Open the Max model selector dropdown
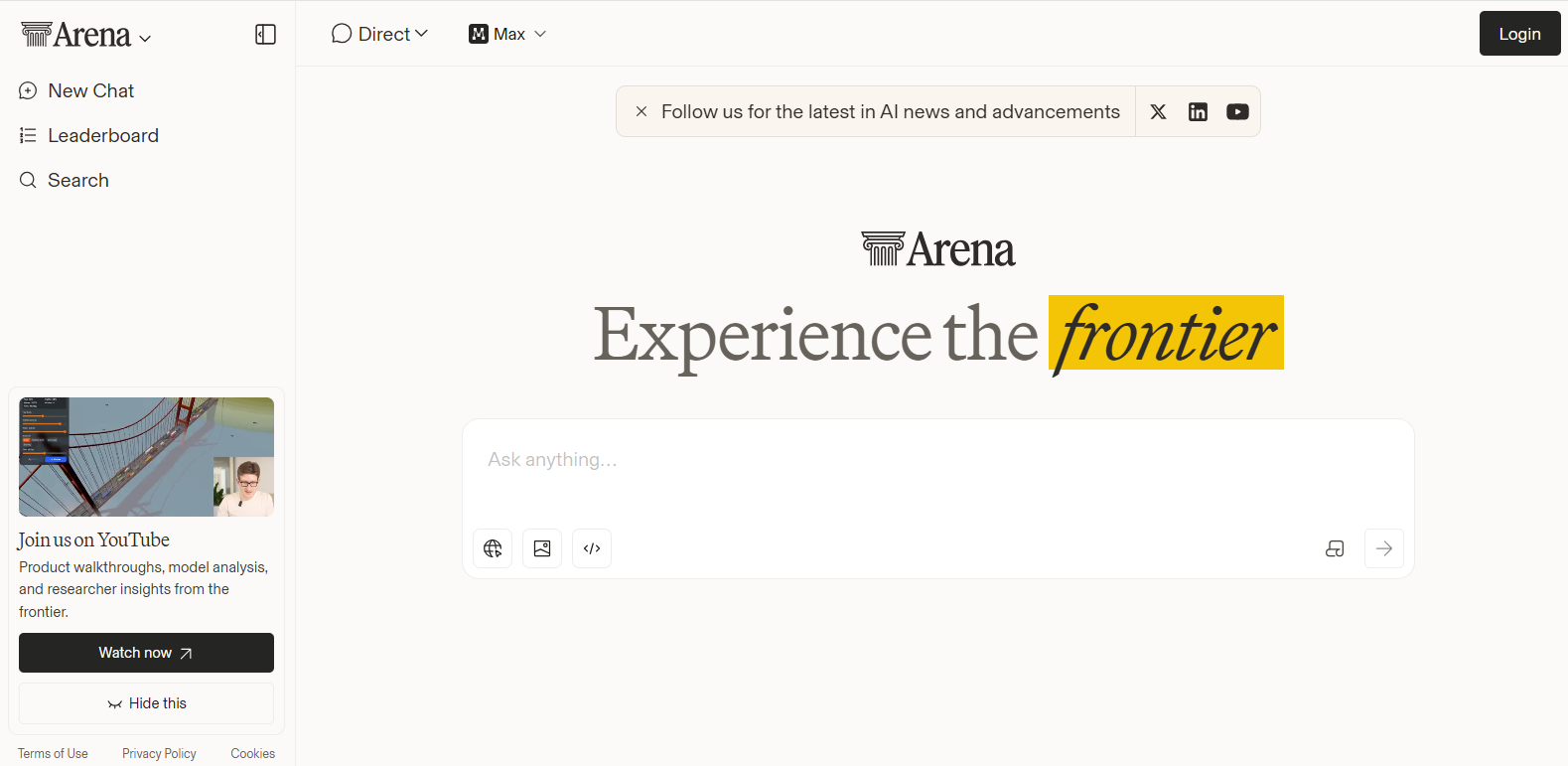The image size is (1568, 766). pyautogui.click(x=506, y=33)
